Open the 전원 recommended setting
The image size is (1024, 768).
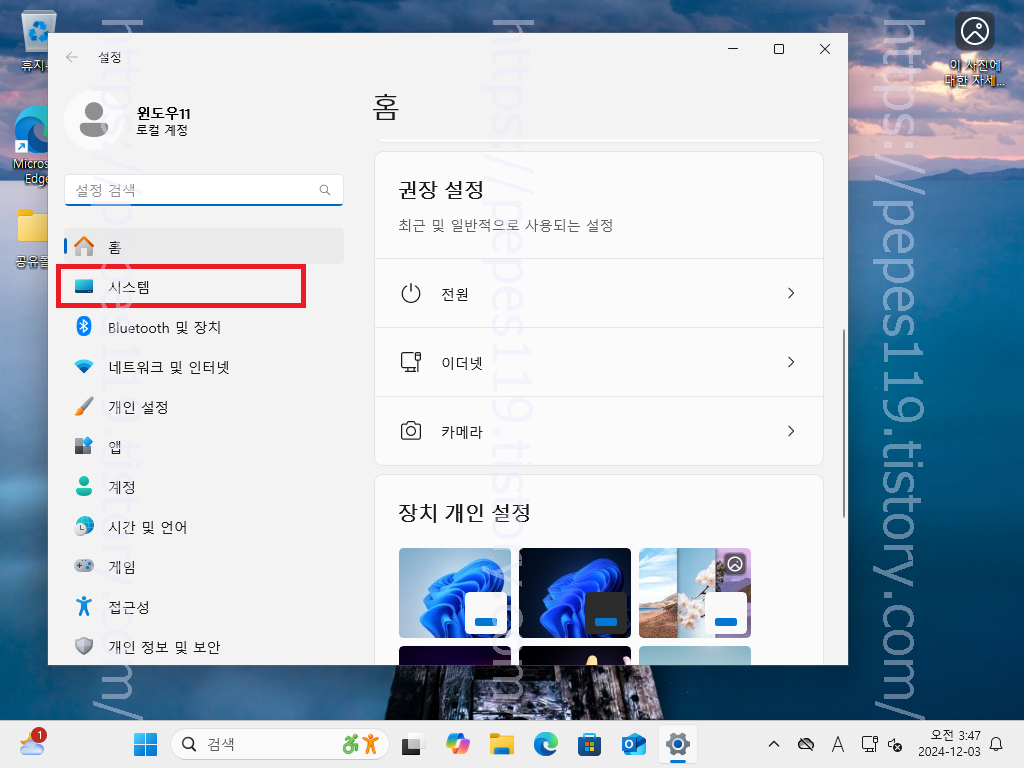pos(599,293)
